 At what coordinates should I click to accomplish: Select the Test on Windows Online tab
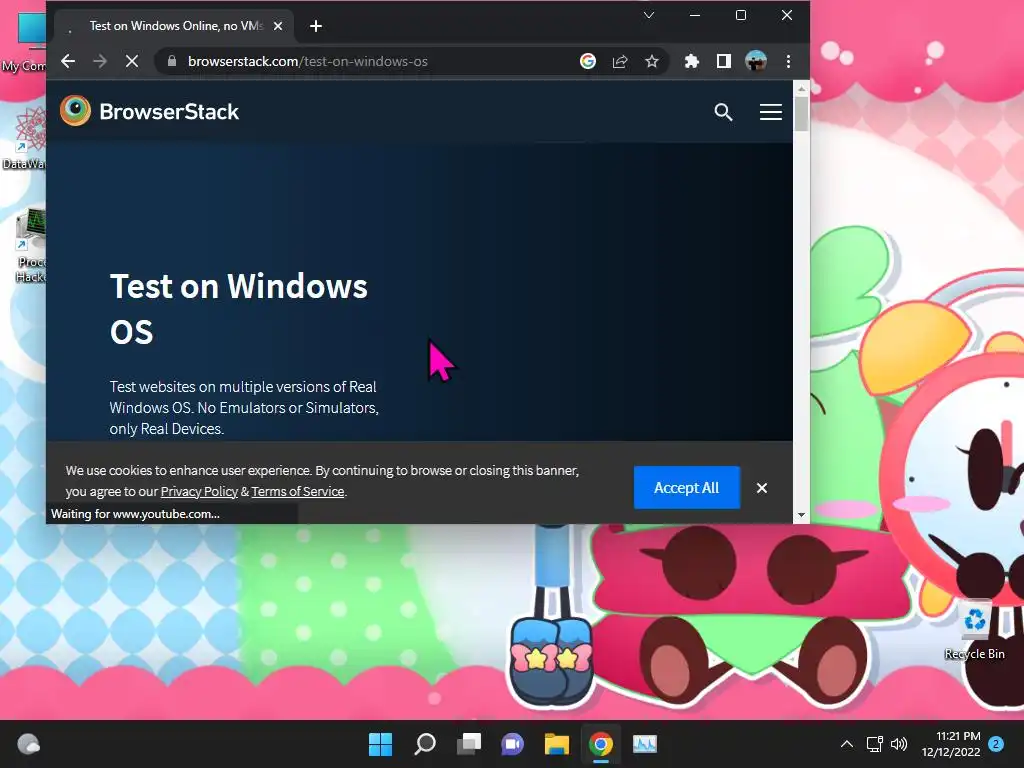point(175,26)
